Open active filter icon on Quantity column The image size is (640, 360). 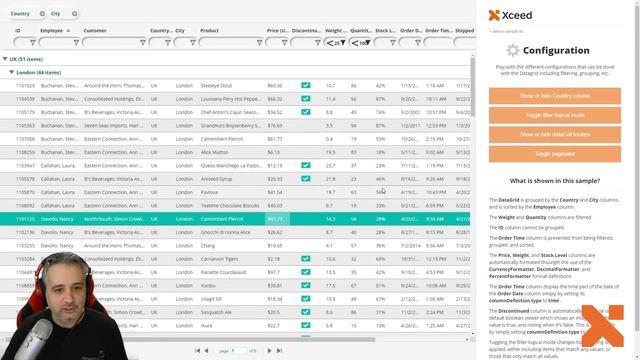point(368,42)
